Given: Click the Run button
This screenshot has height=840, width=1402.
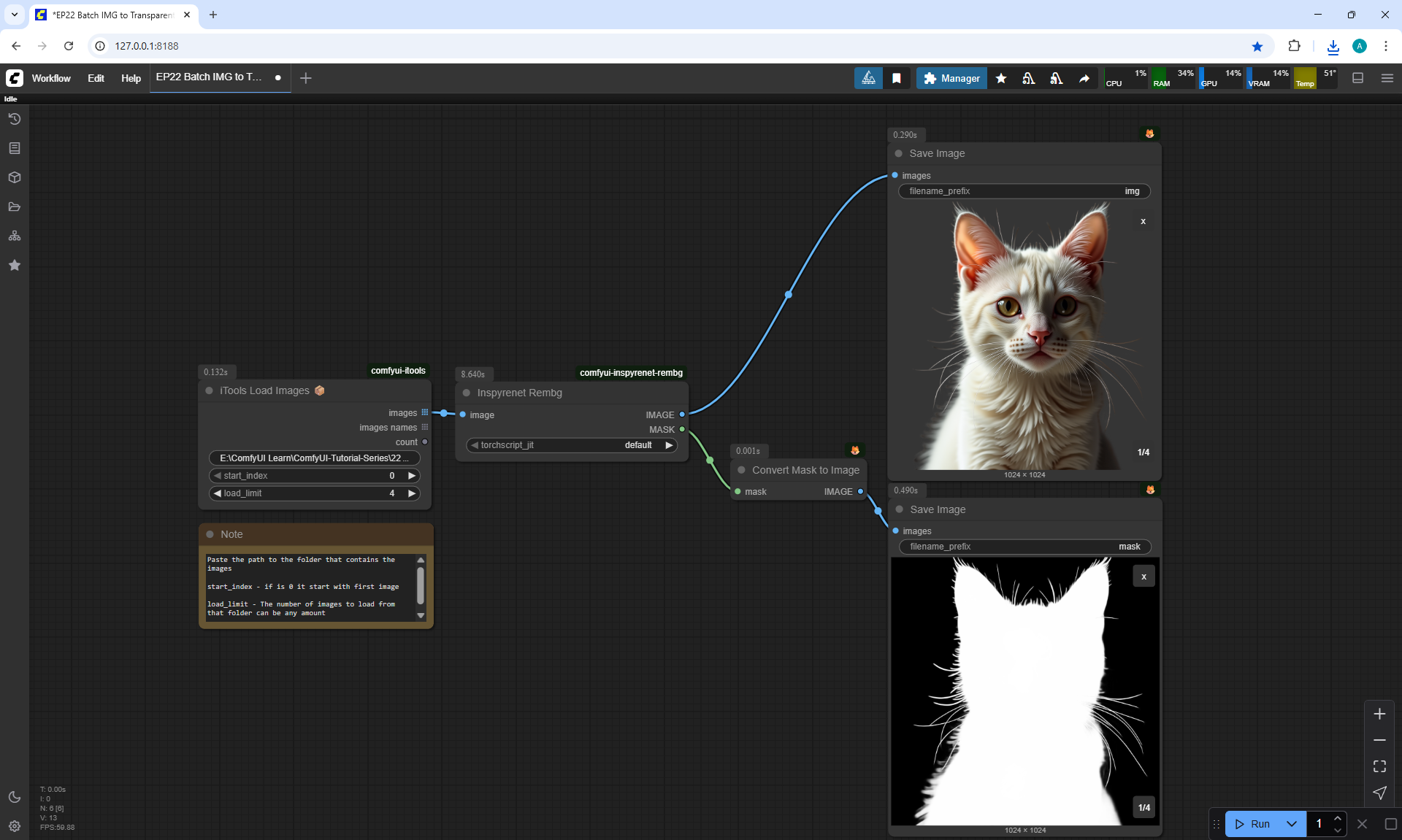Looking at the screenshot, I should [x=1253, y=824].
